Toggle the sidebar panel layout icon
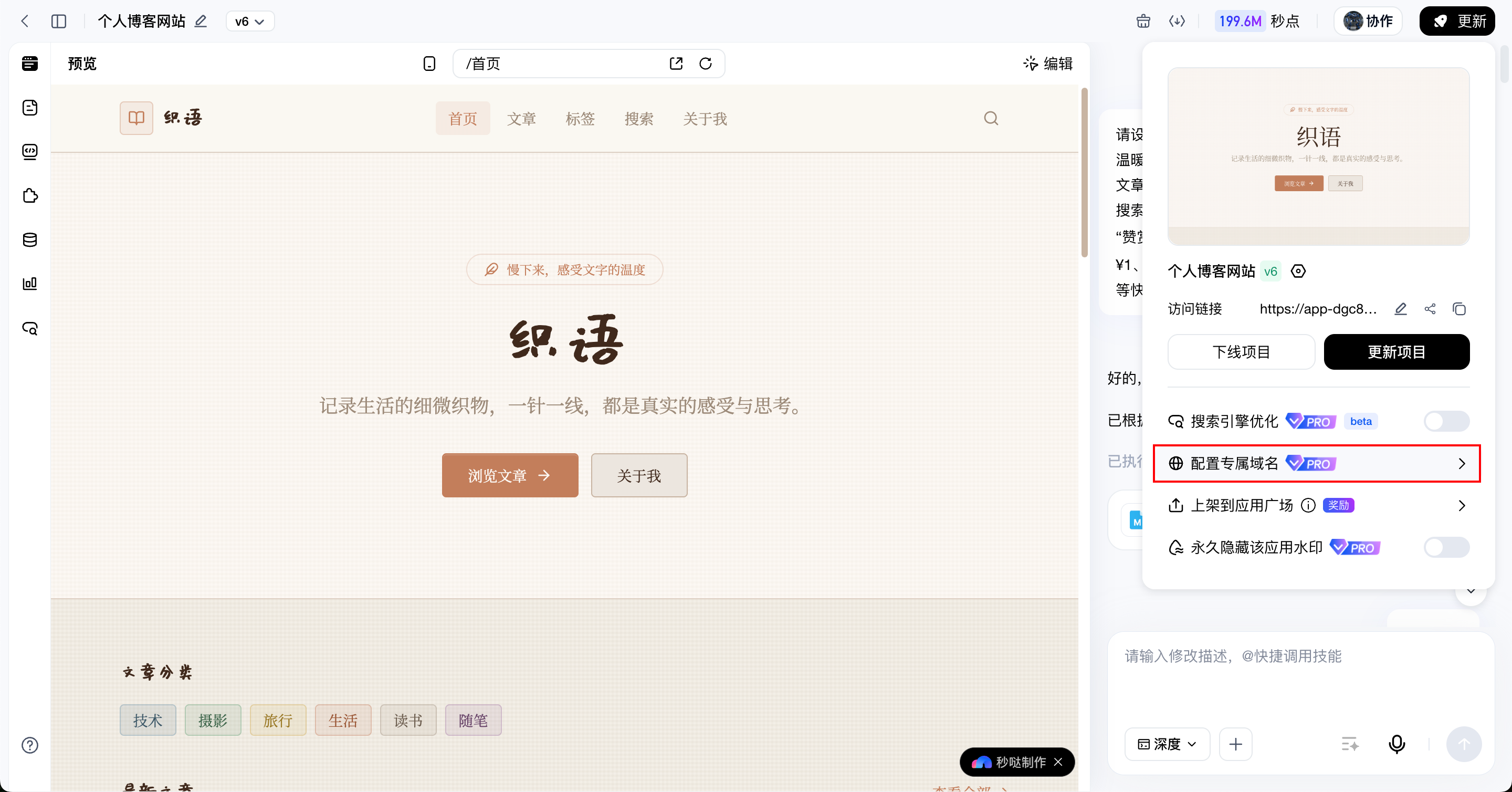1512x792 pixels. pos(59,22)
